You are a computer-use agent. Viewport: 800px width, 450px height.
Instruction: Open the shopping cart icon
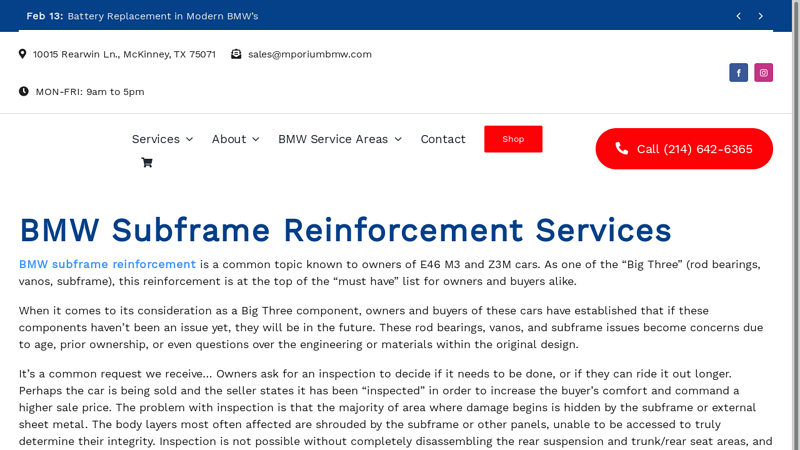click(147, 162)
